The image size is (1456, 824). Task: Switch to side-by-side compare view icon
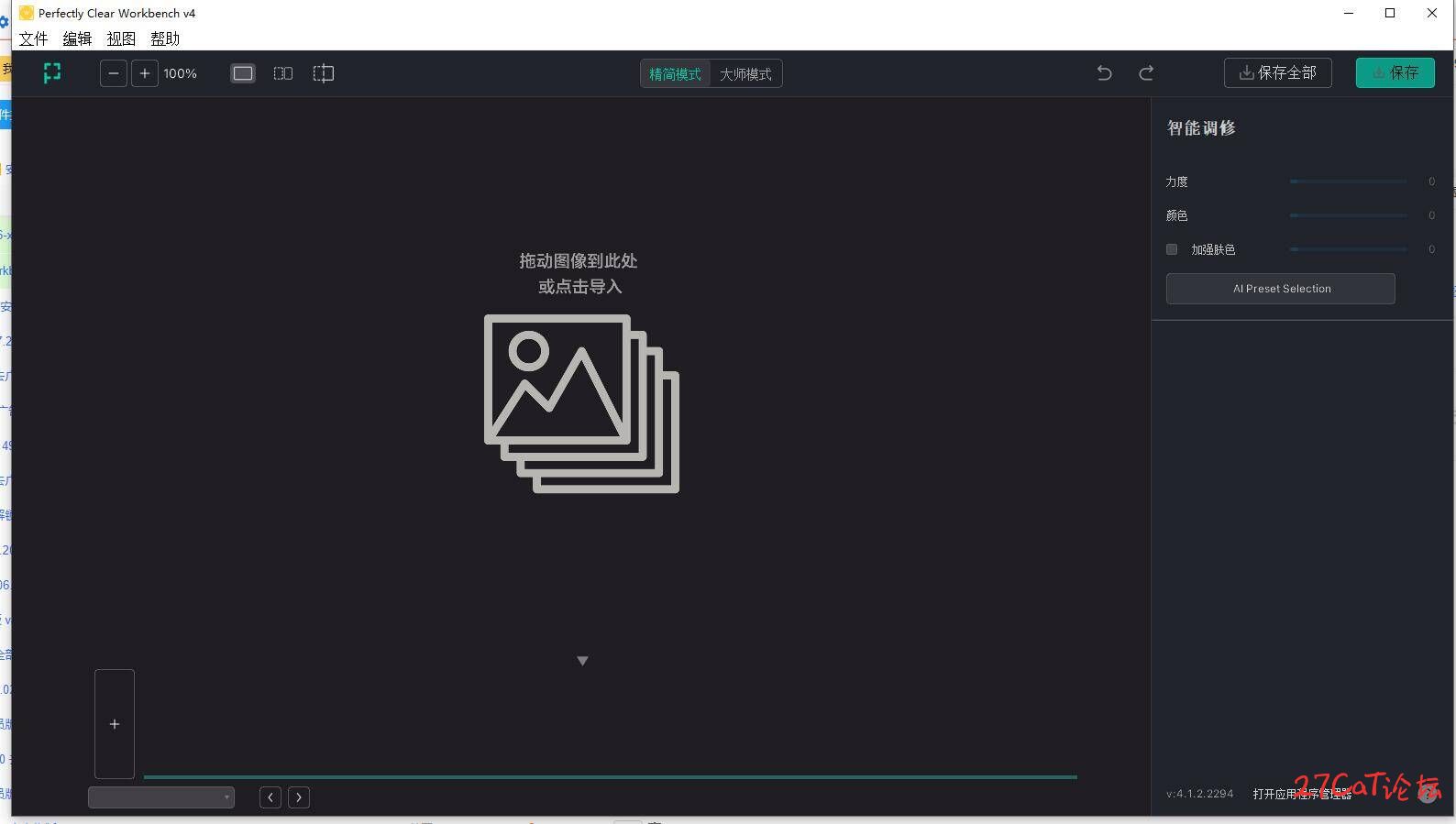coord(283,73)
